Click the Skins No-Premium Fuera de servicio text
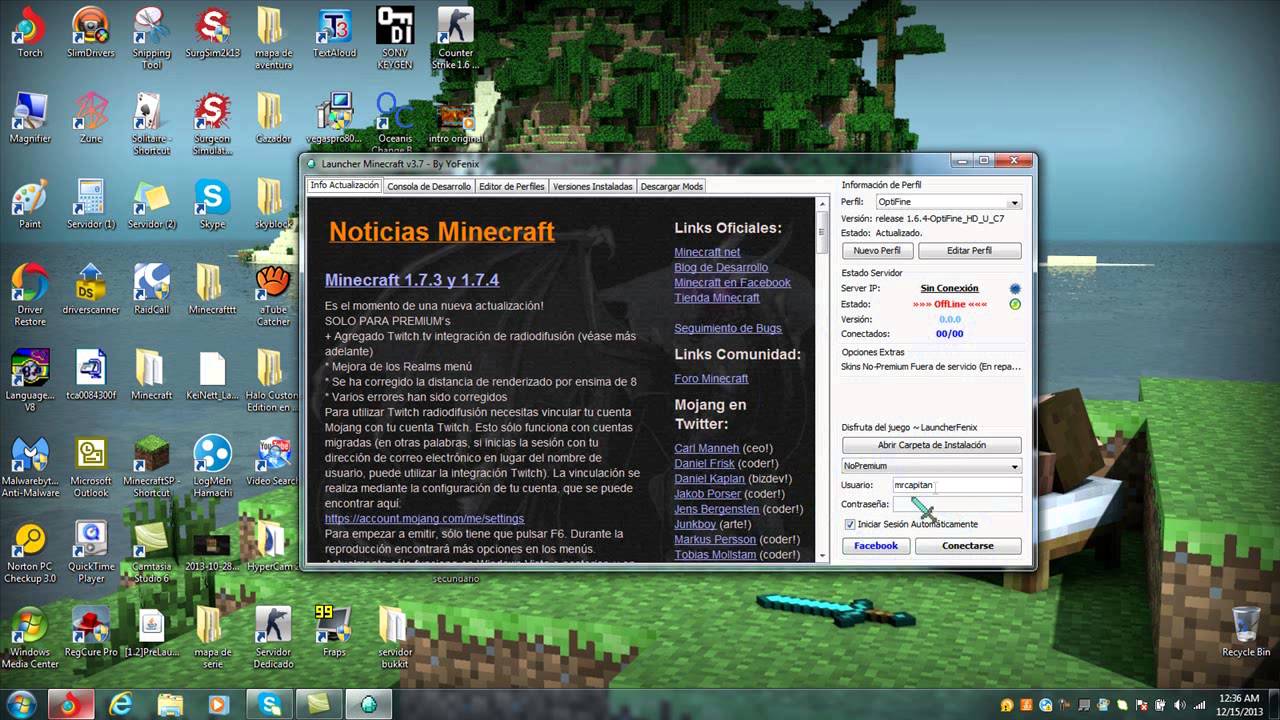 click(x=931, y=367)
